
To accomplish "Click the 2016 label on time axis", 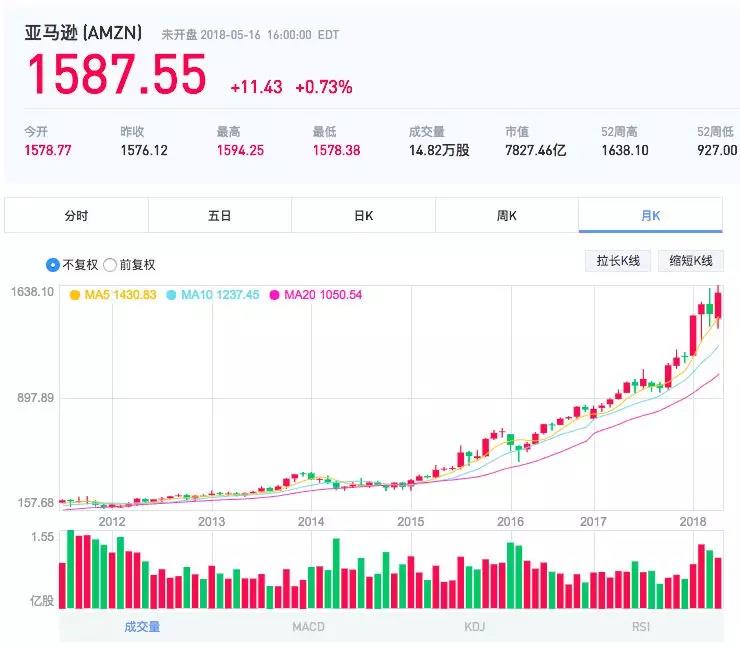I will (510, 521).
